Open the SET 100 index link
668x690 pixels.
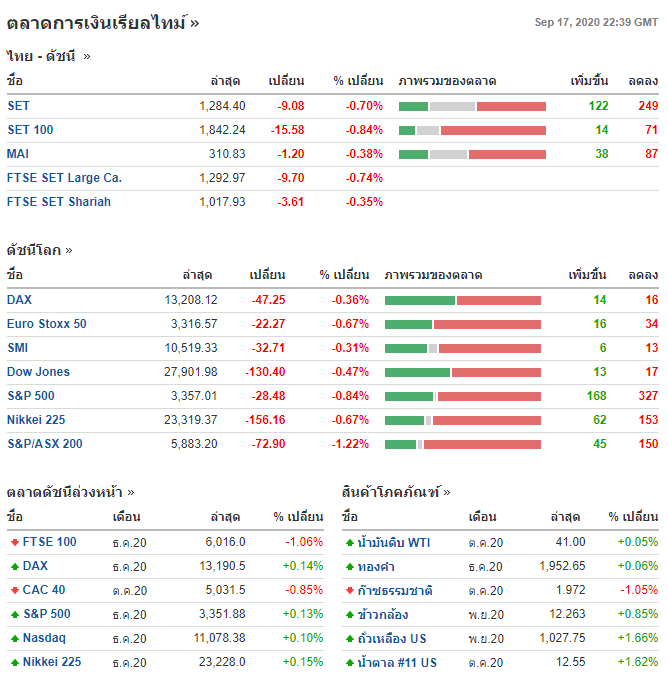[30, 130]
